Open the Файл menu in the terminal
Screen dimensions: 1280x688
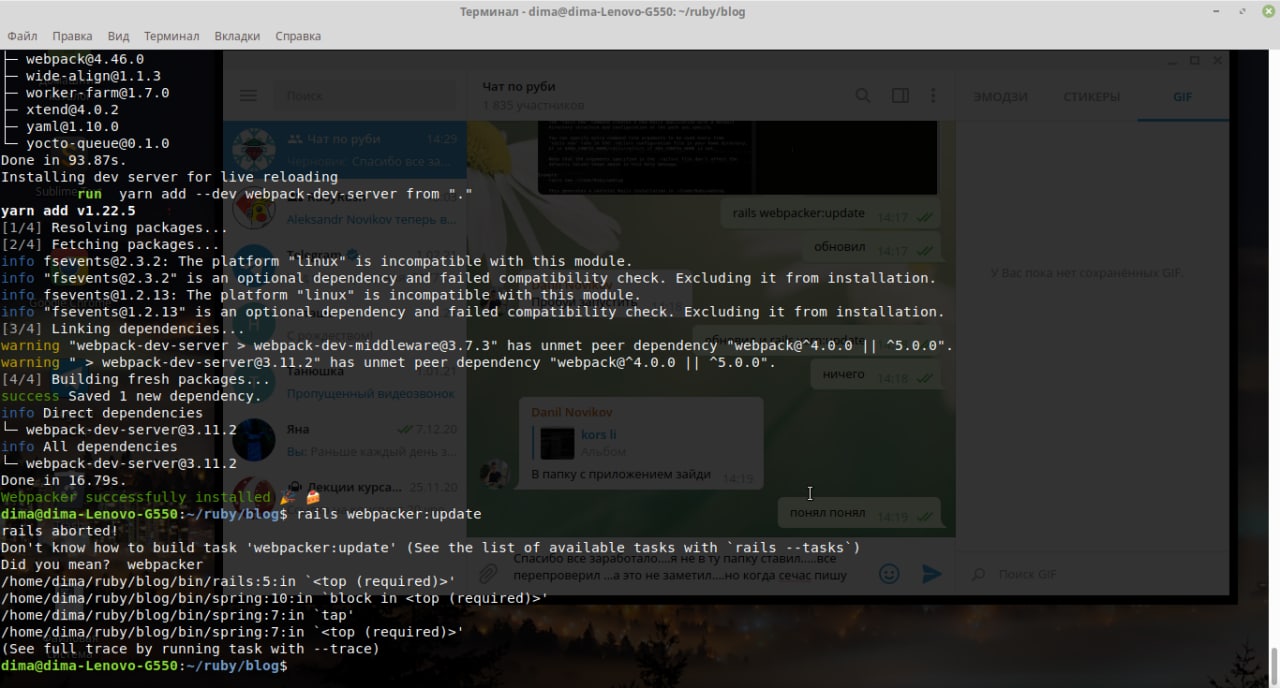click(22, 36)
